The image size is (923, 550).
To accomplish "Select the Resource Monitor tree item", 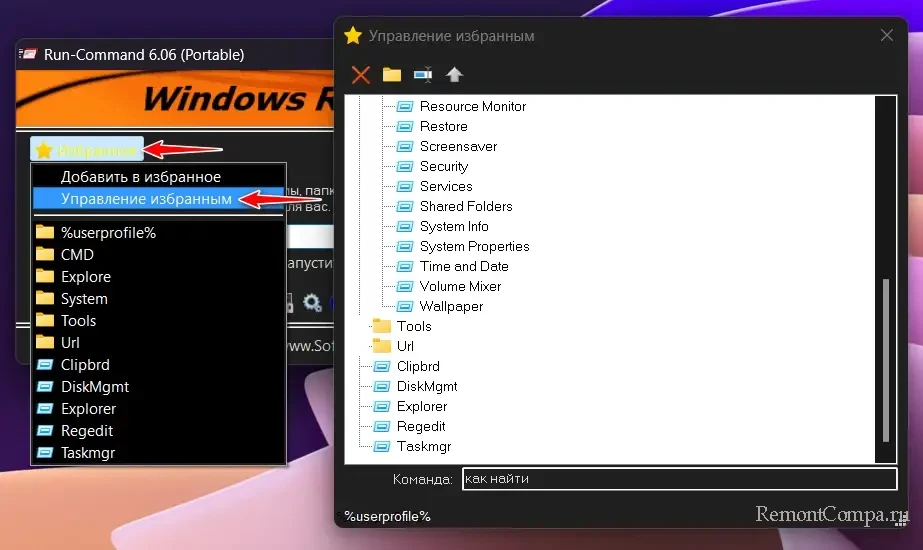I will coord(472,106).
